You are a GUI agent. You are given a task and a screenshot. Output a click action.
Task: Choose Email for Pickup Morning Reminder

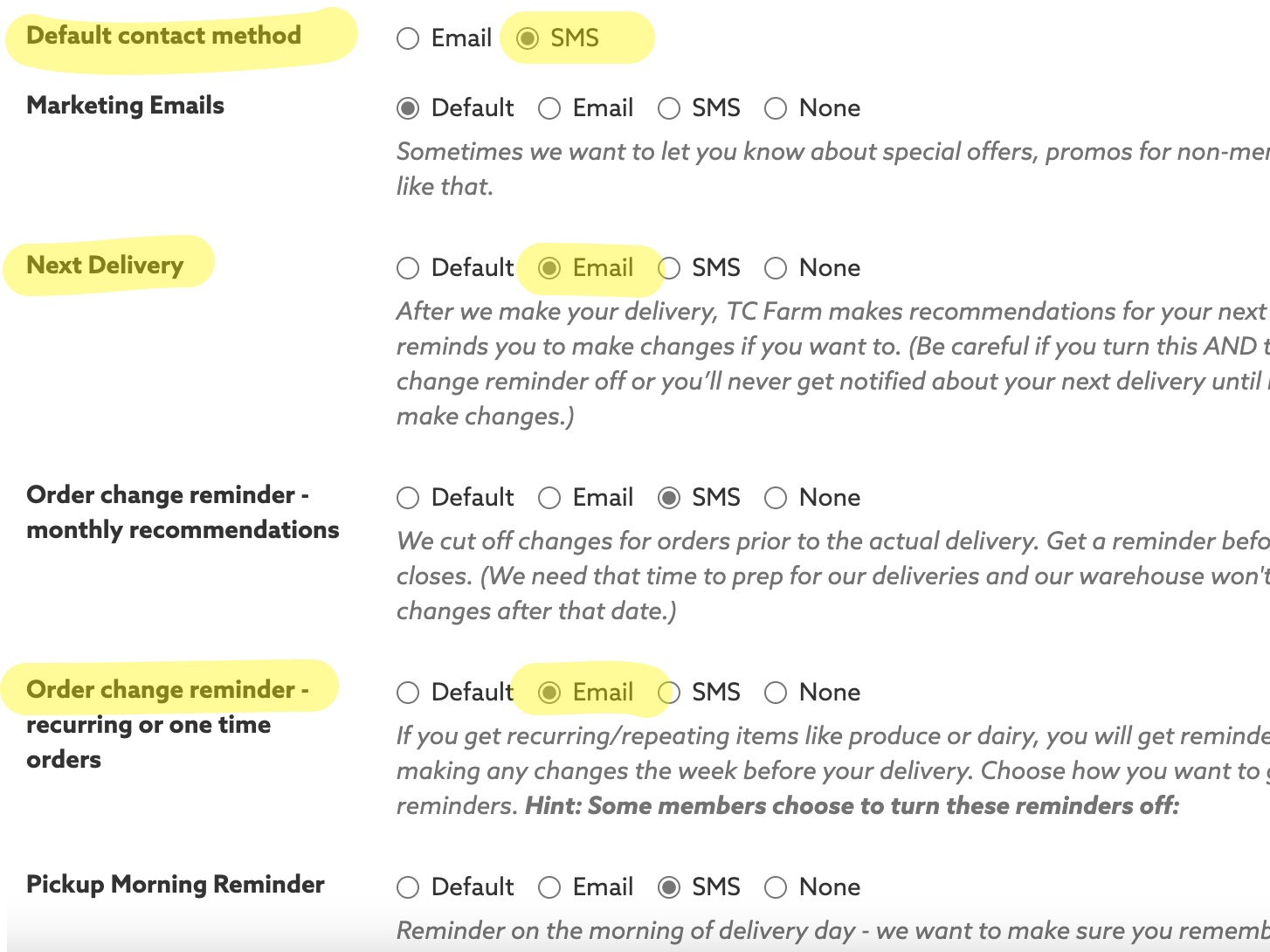(x=549, y=887)
